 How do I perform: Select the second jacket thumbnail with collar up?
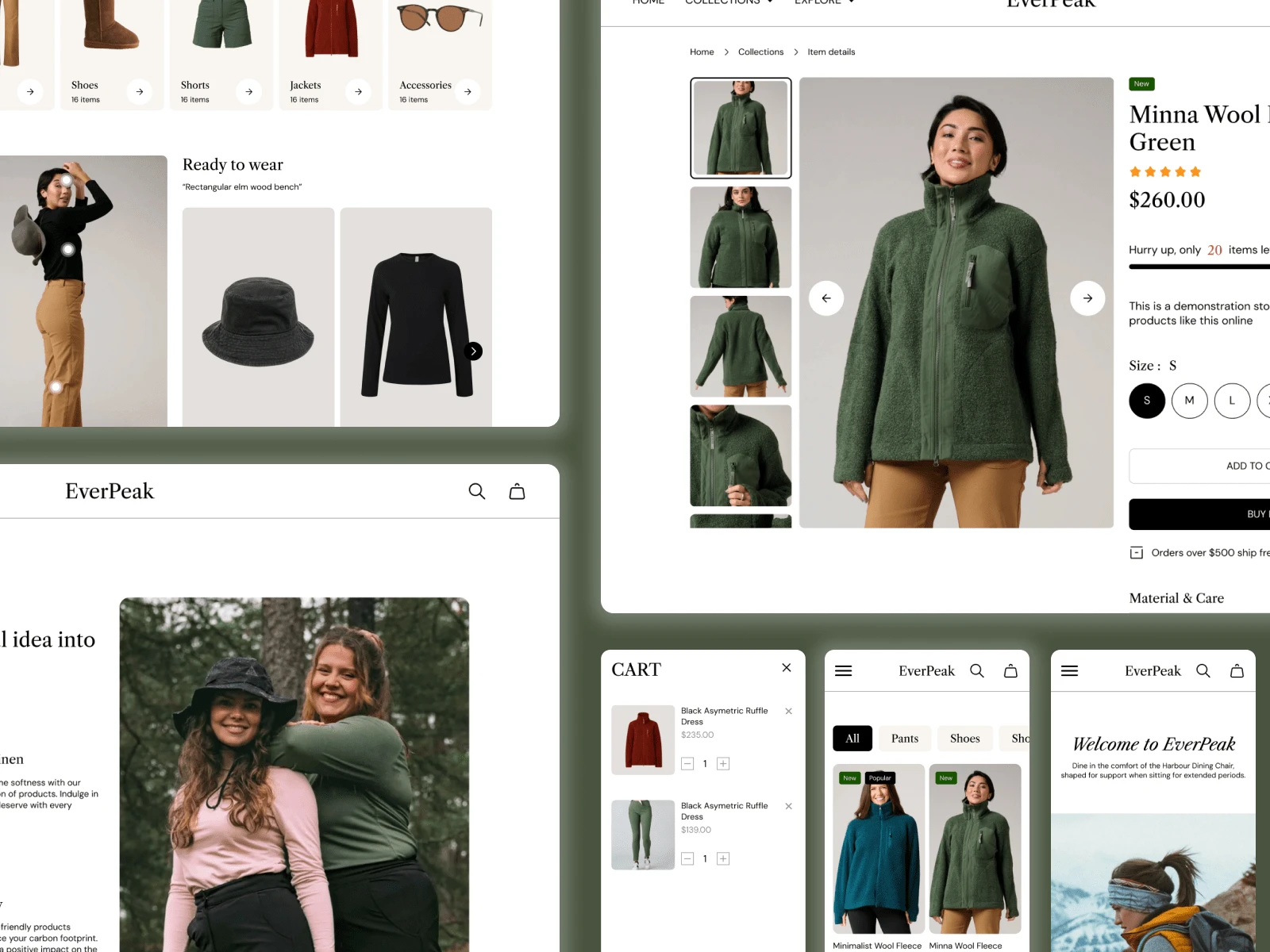pyautogui.click(x=741, y=237)
